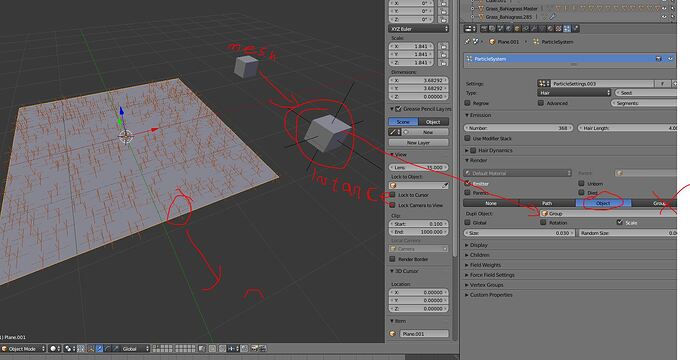Image resolution: width=690 pixels, height=360 pixels.
Task: Open the Render Layers properties tab icon
Action: point(492,29)
